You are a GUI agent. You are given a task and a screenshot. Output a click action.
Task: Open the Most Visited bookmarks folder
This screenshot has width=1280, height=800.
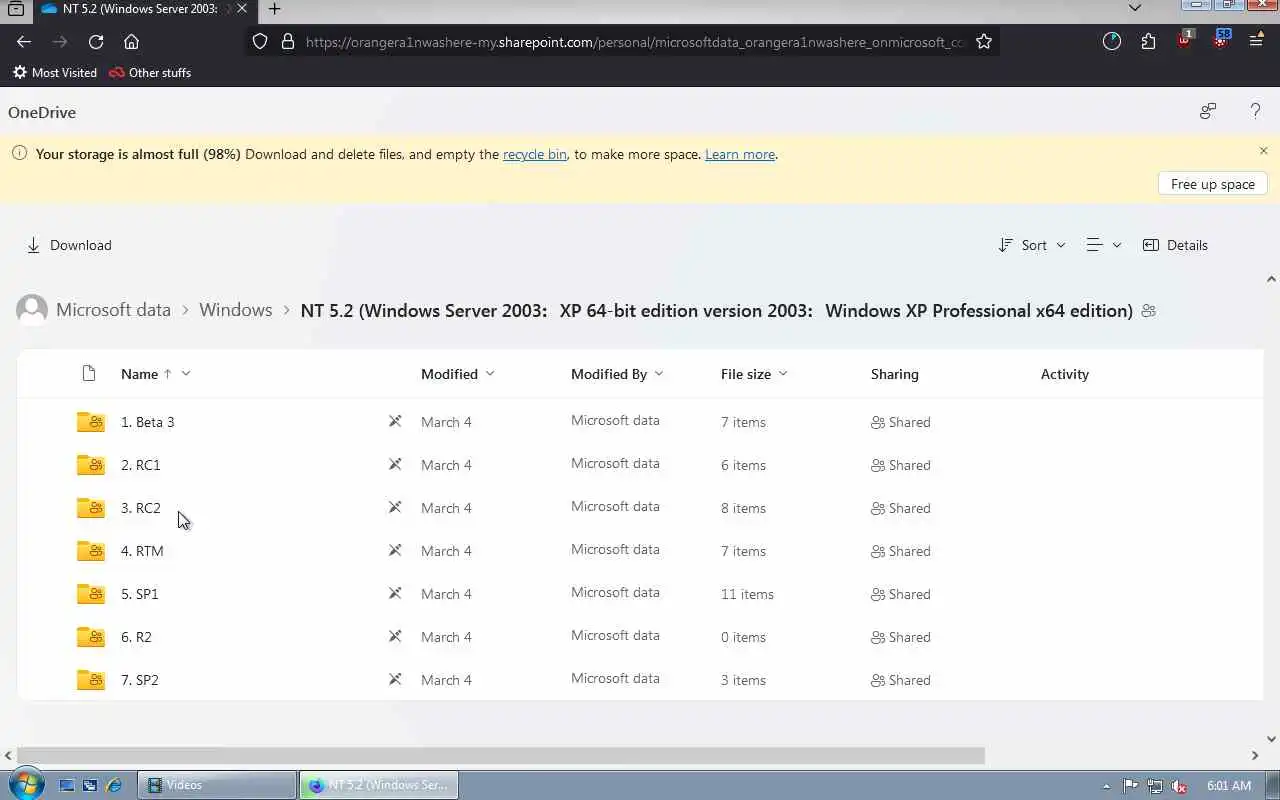pos(55,72)
